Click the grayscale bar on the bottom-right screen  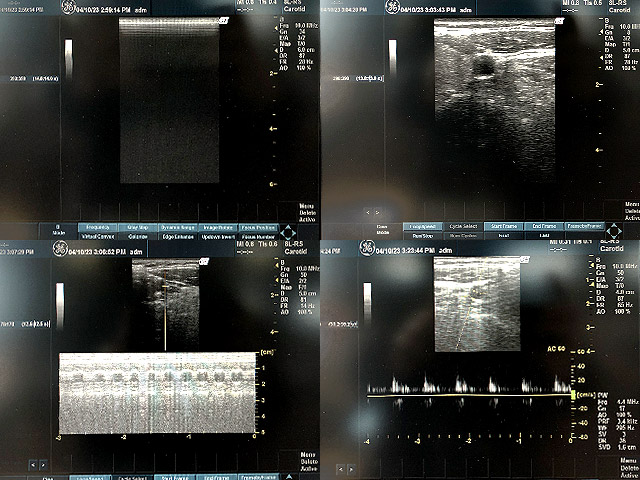coord(367,302)
